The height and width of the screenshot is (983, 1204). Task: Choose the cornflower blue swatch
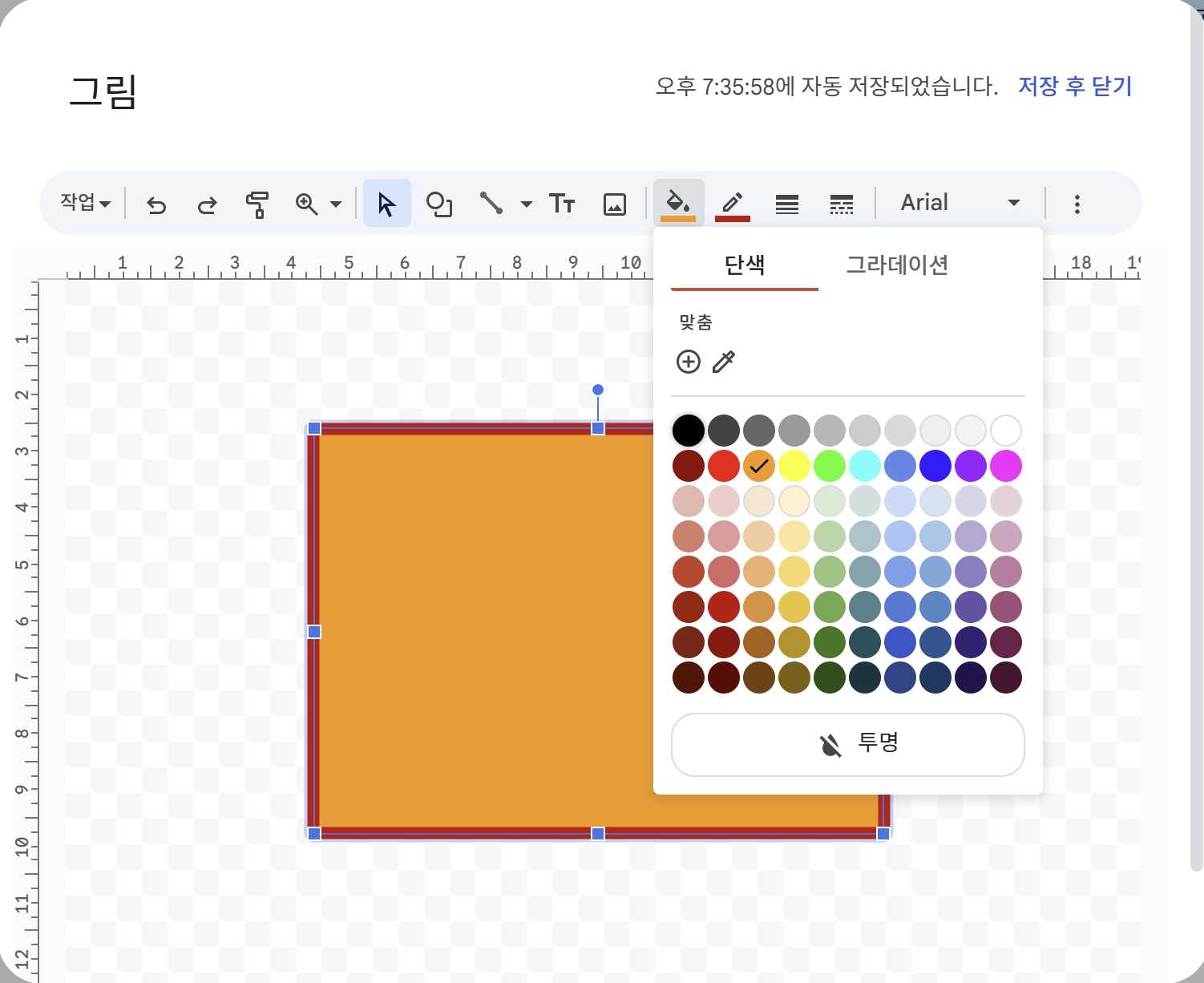900,466
